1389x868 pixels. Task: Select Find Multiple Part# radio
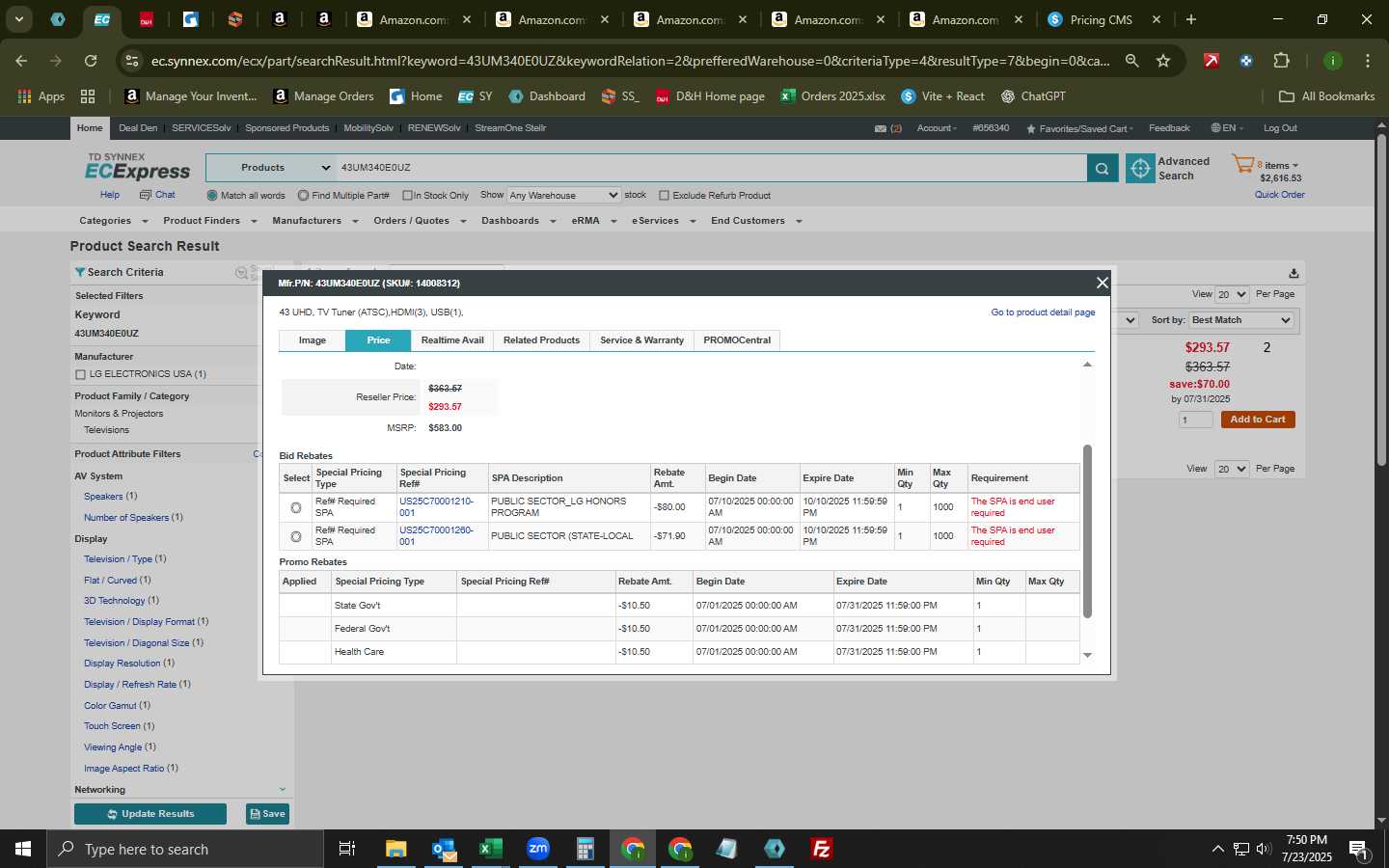303,195
